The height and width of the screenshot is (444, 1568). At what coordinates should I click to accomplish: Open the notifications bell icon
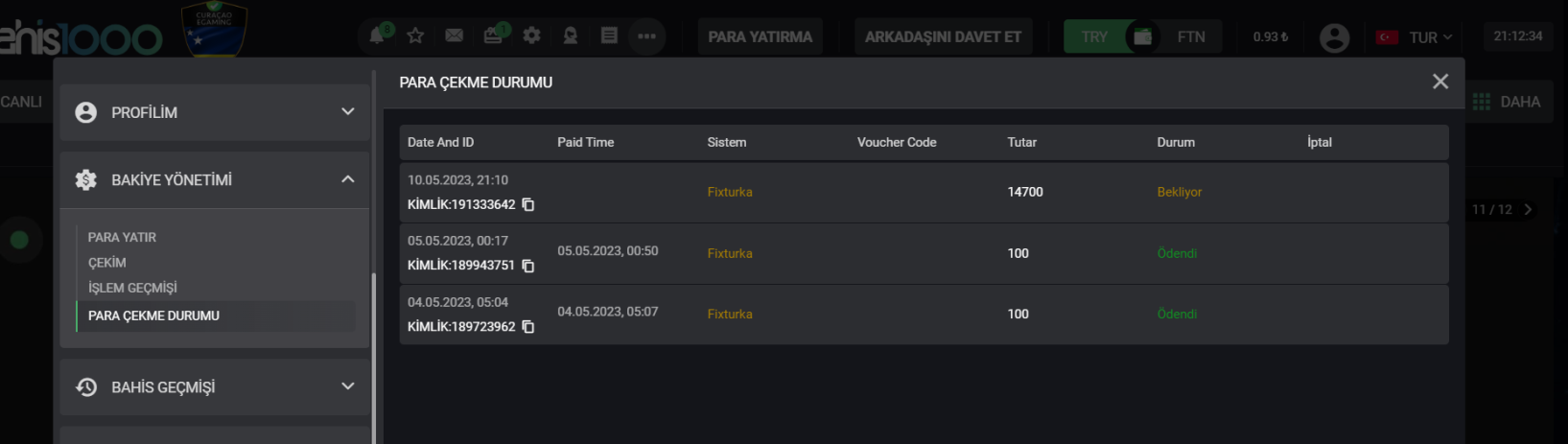pos(377,35)
